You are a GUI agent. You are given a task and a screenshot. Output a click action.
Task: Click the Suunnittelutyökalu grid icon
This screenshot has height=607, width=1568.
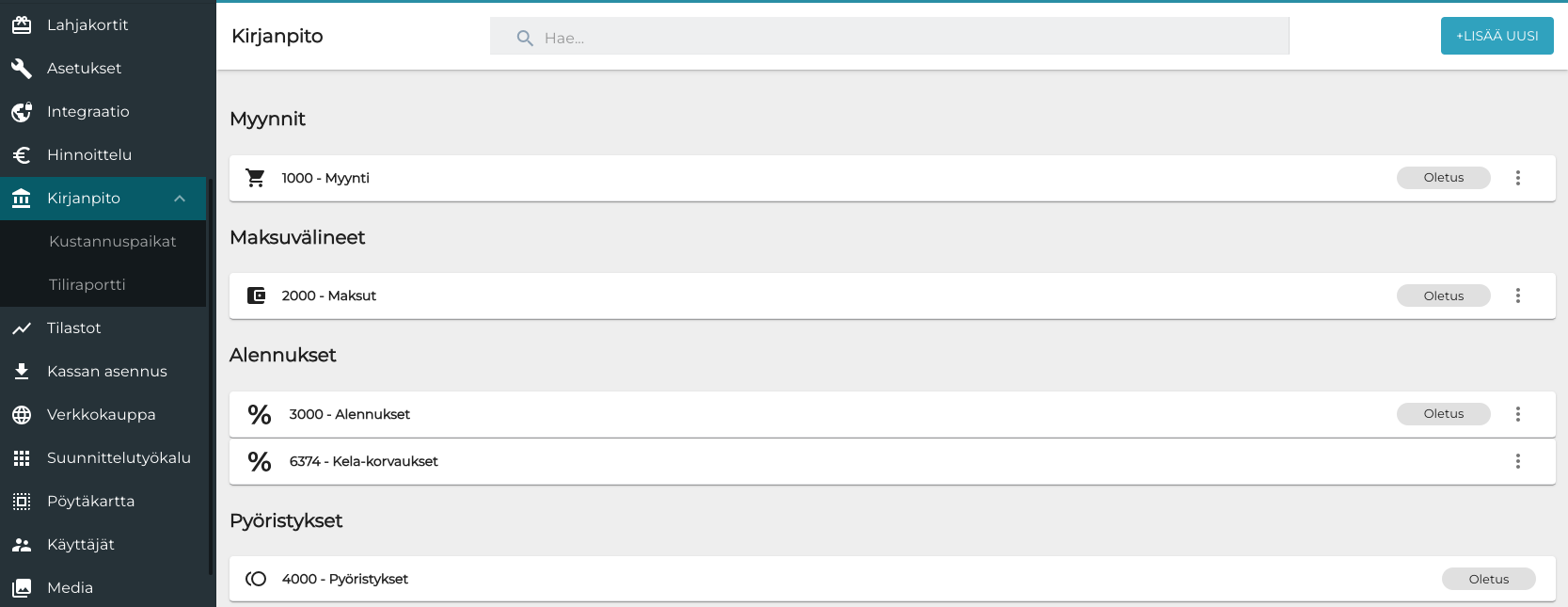pos(22,458)
